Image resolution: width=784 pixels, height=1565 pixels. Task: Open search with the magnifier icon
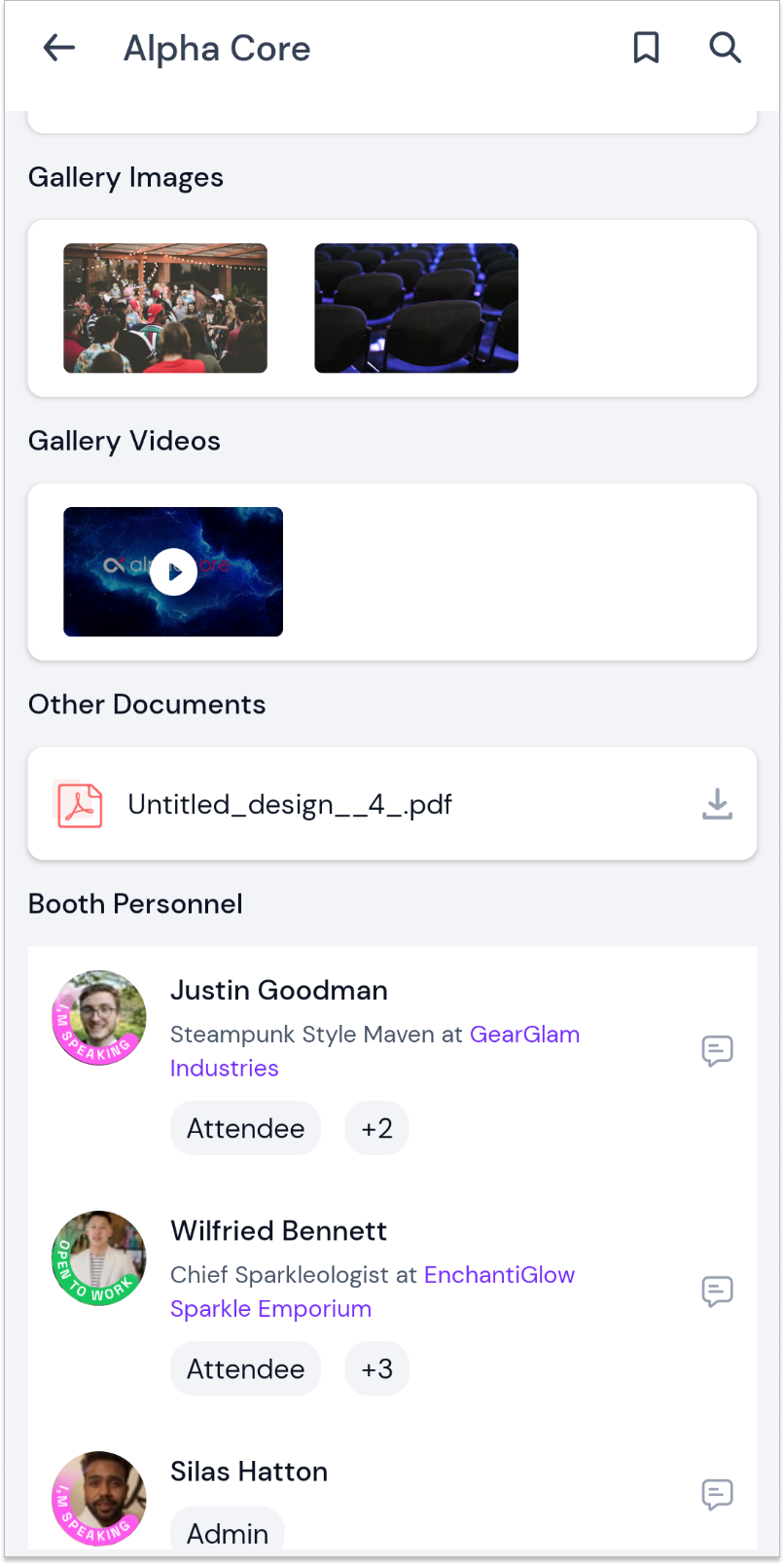(x=725, y=48)
